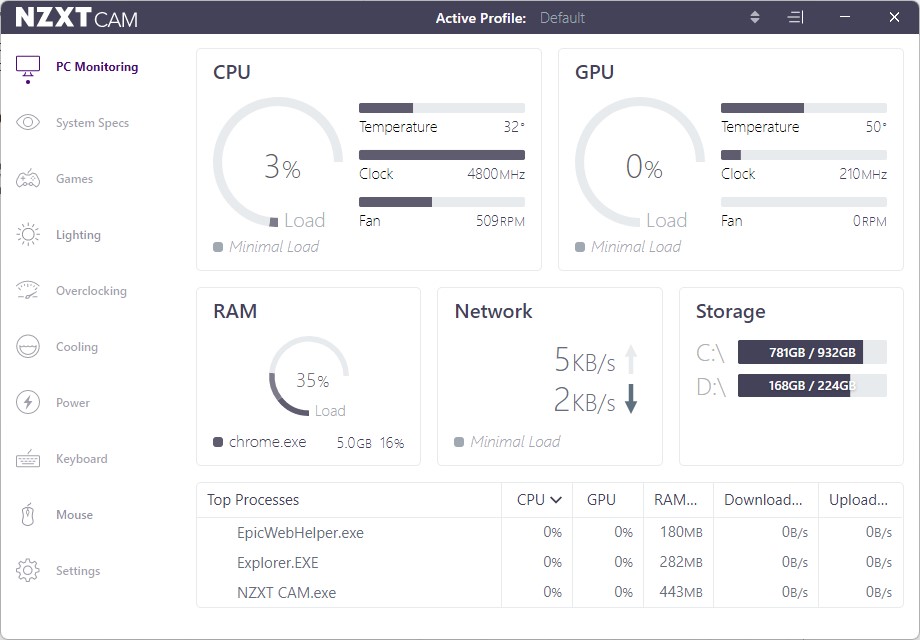
Task: Open Lighting via the sun icon
Action: click(x=28, y=235)
